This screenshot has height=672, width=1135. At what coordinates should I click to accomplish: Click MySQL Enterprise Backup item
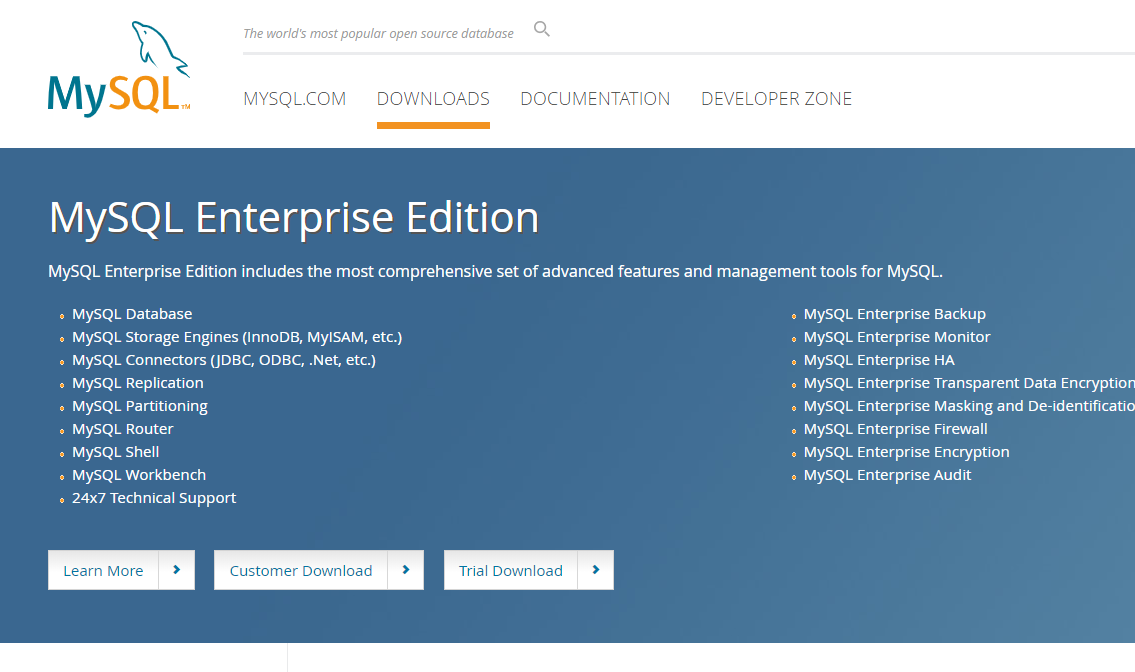895,314
